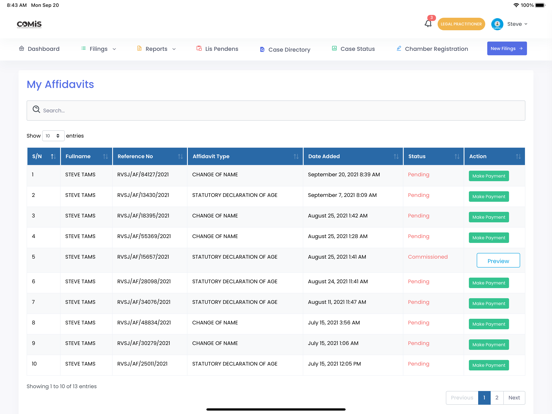Sort by Reference No column arrows

coord(180,156)
